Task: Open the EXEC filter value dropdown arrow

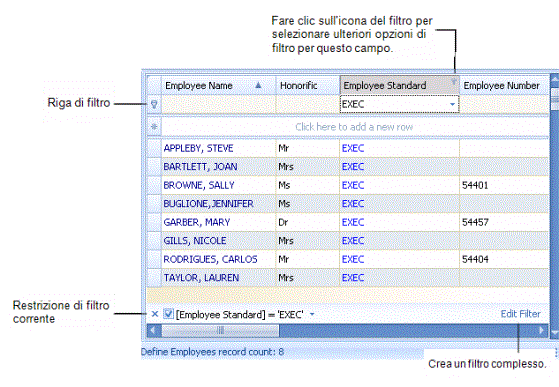Action: click(x=452, y=104)
